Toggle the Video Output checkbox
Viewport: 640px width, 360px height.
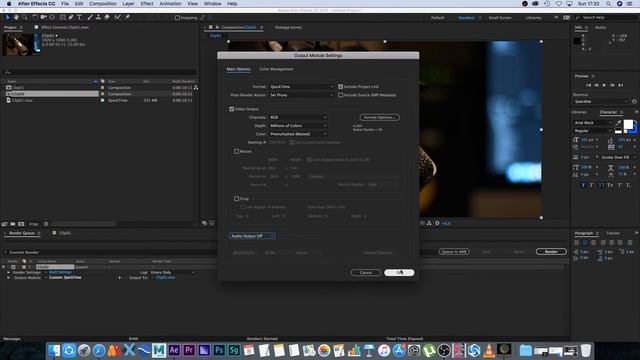(x=231, y=109)
